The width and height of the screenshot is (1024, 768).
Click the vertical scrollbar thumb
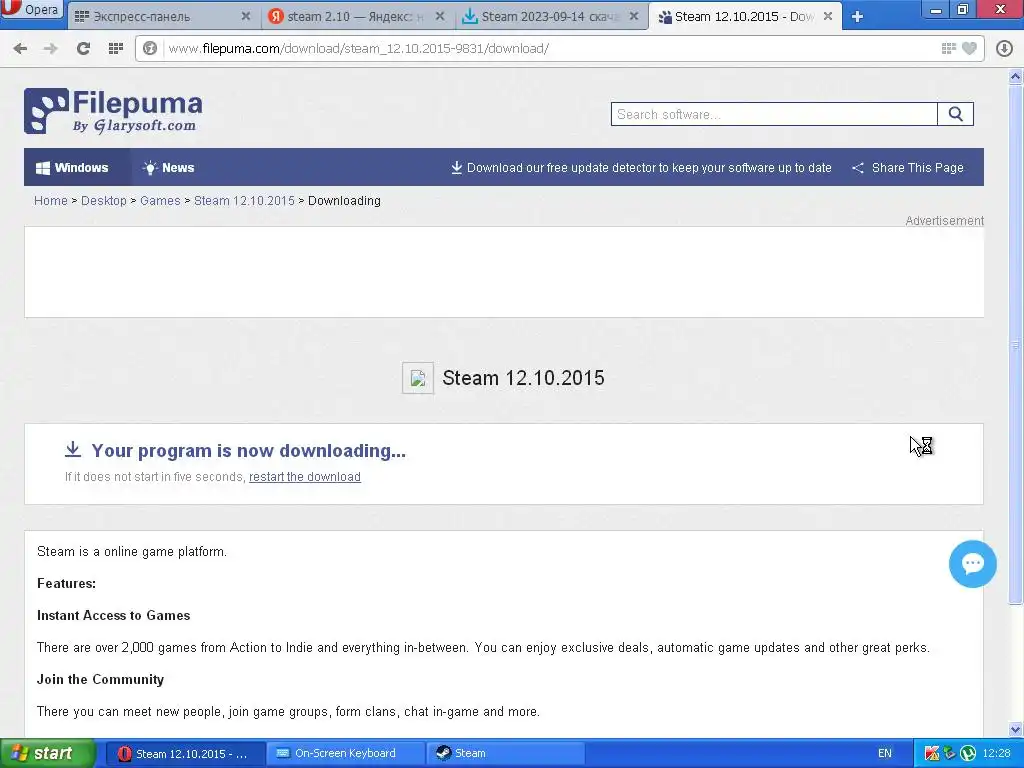click(x=1016, y=345)
